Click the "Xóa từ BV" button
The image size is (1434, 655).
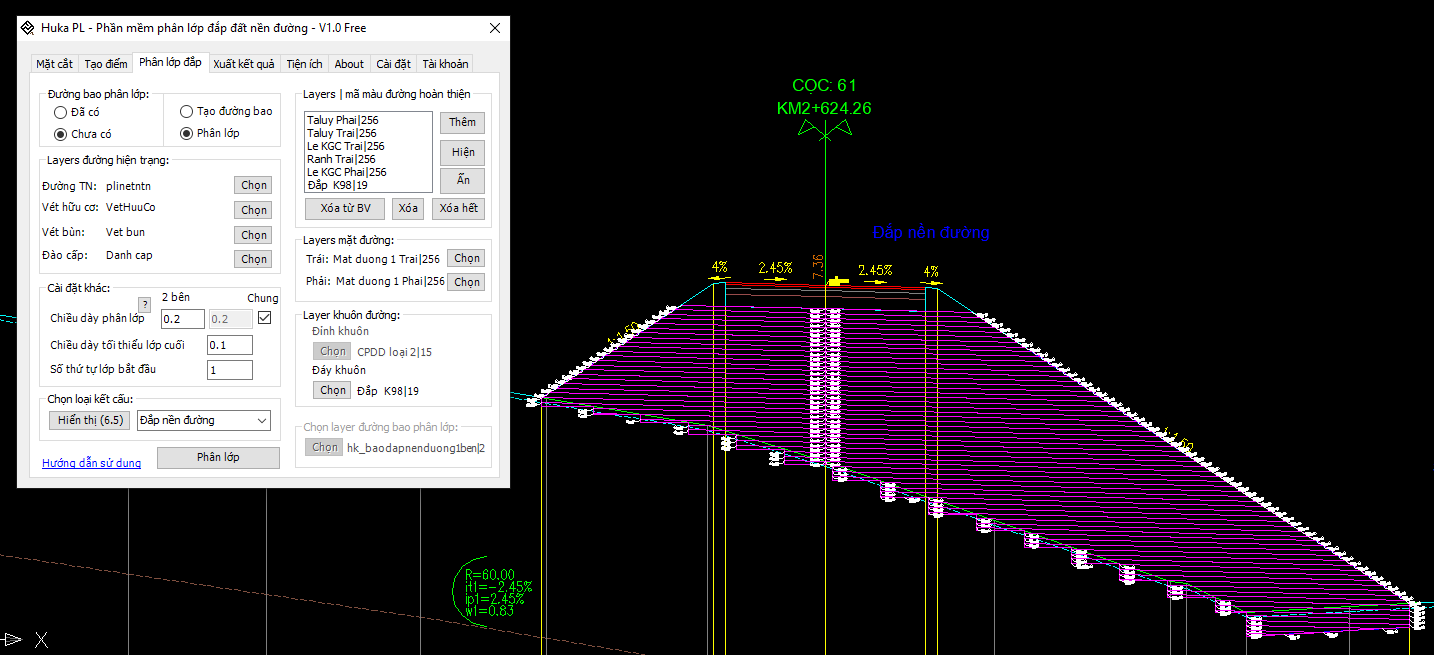pos(345,208)
